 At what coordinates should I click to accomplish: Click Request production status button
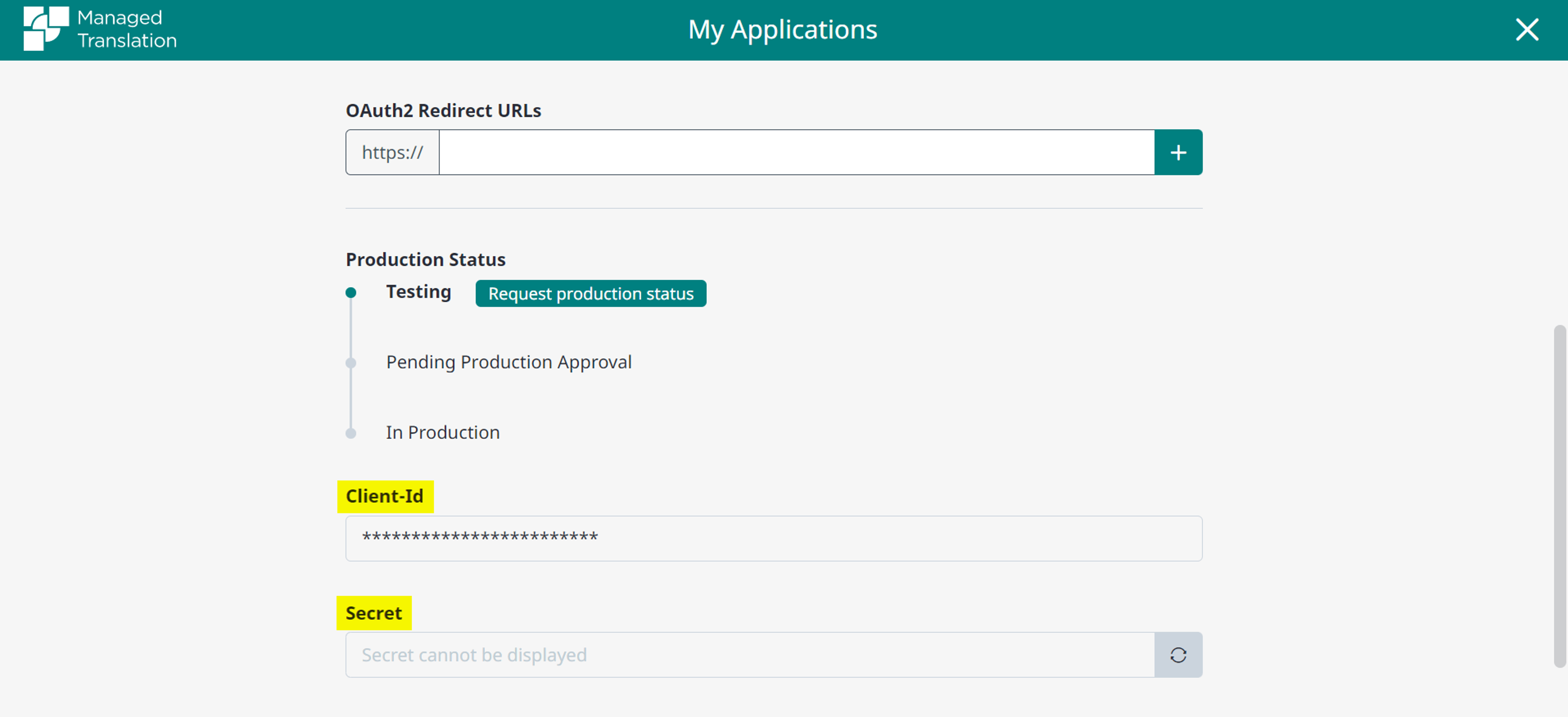(590, 293)
